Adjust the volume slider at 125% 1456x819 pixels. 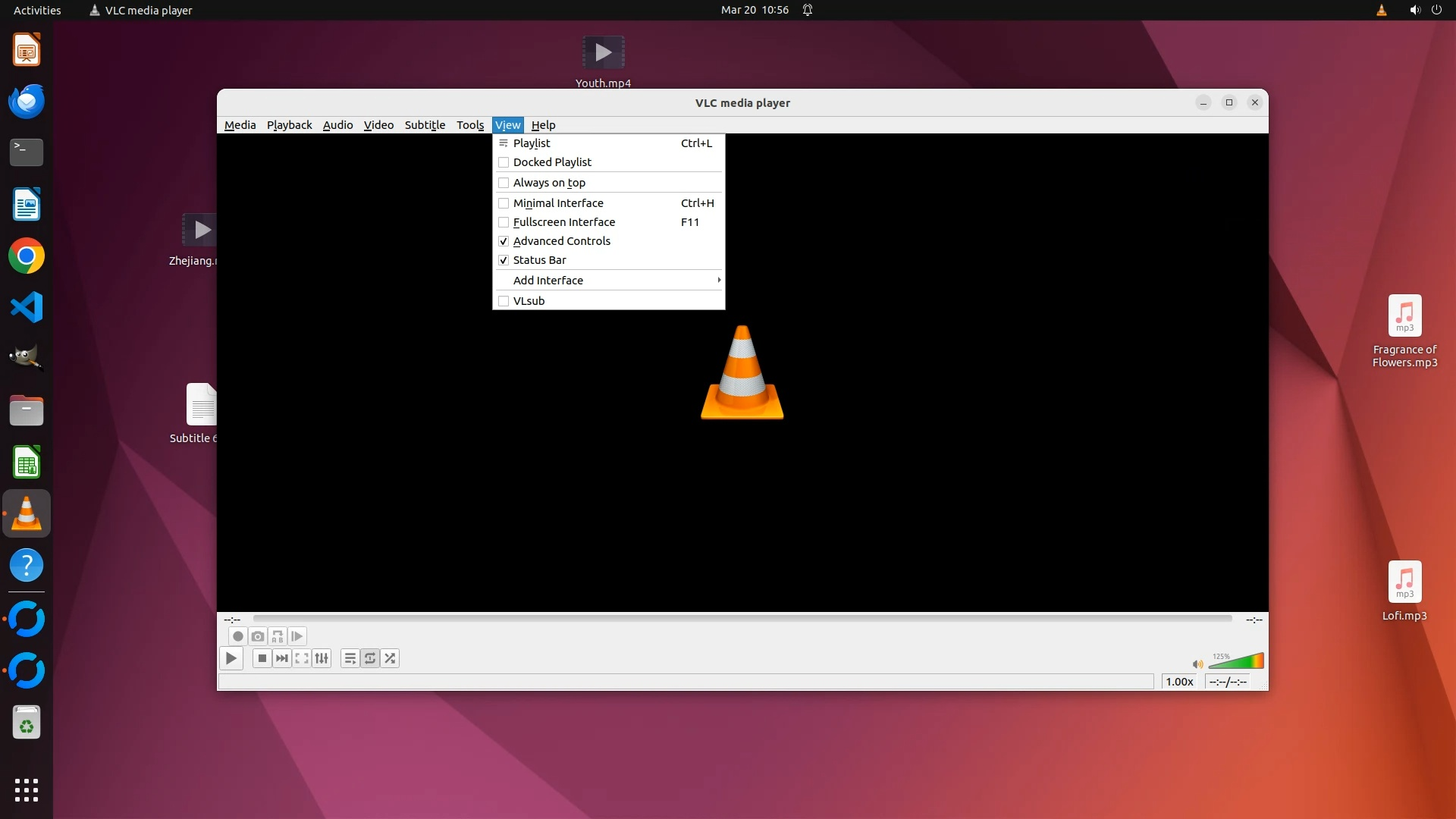(1236, 662)
